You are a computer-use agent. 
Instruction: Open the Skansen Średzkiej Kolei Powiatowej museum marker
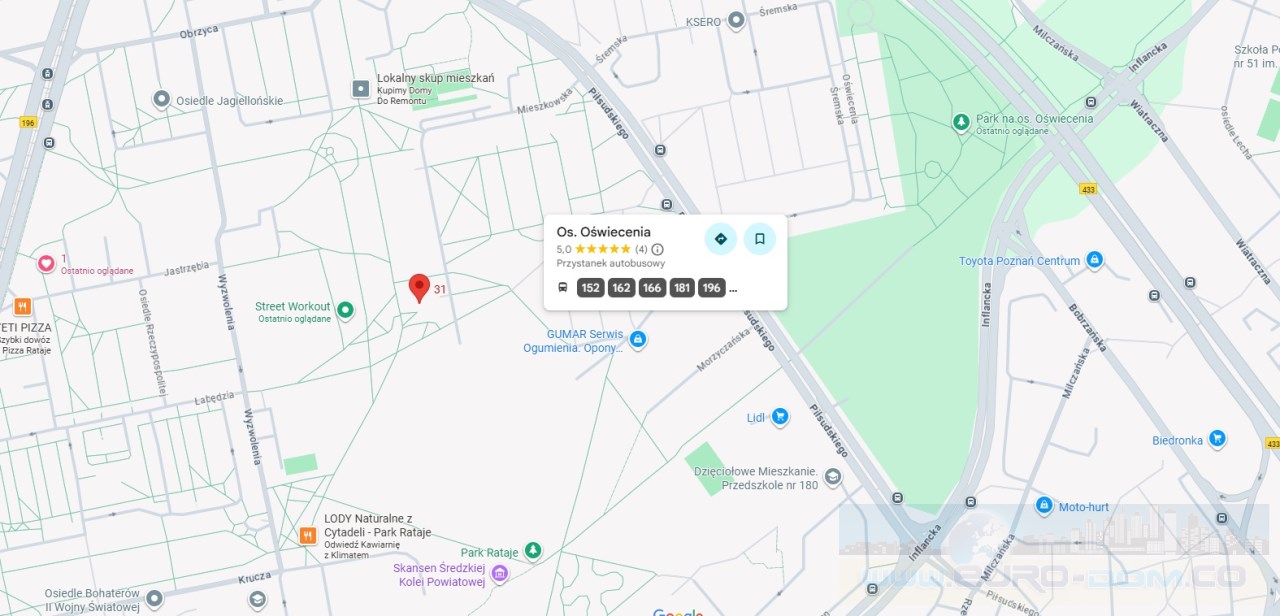click(500, 574)
